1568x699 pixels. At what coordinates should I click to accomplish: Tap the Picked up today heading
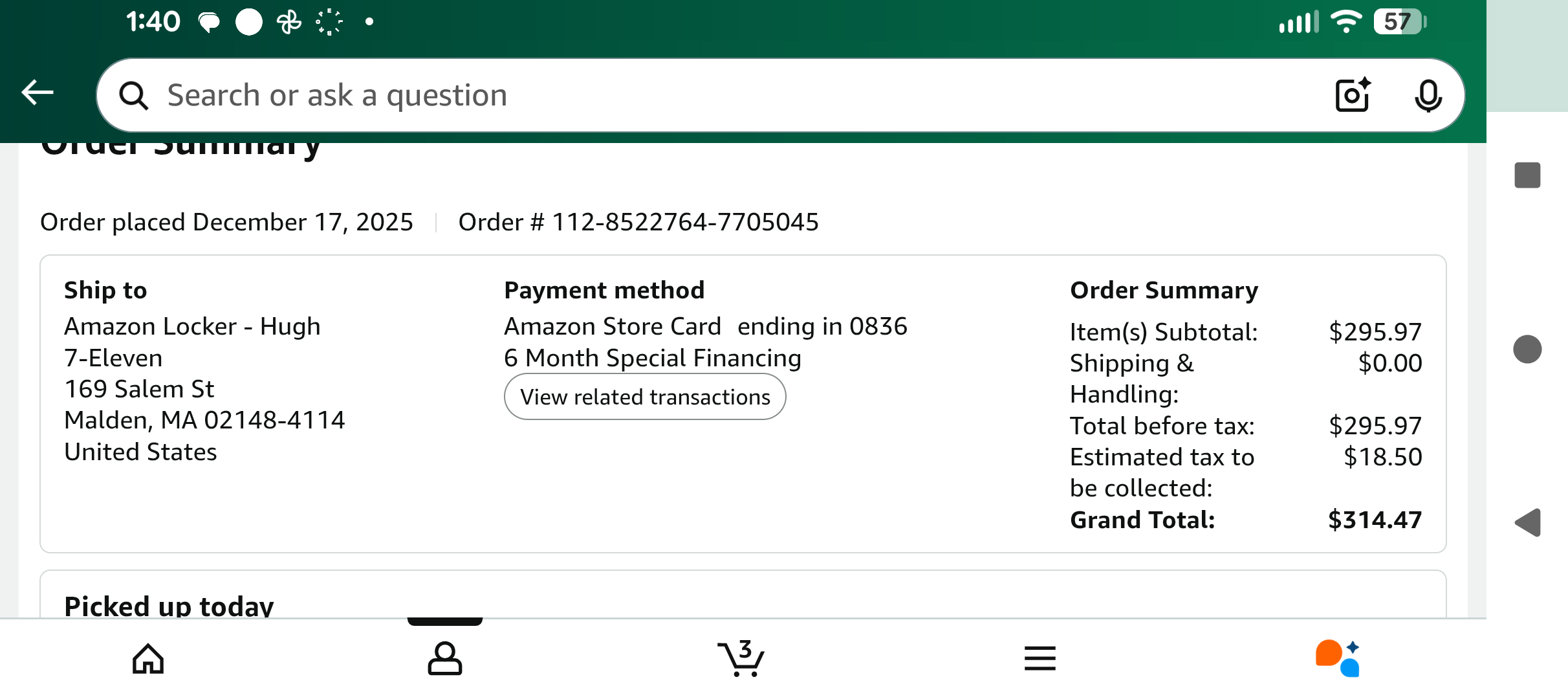click(169, 606)
